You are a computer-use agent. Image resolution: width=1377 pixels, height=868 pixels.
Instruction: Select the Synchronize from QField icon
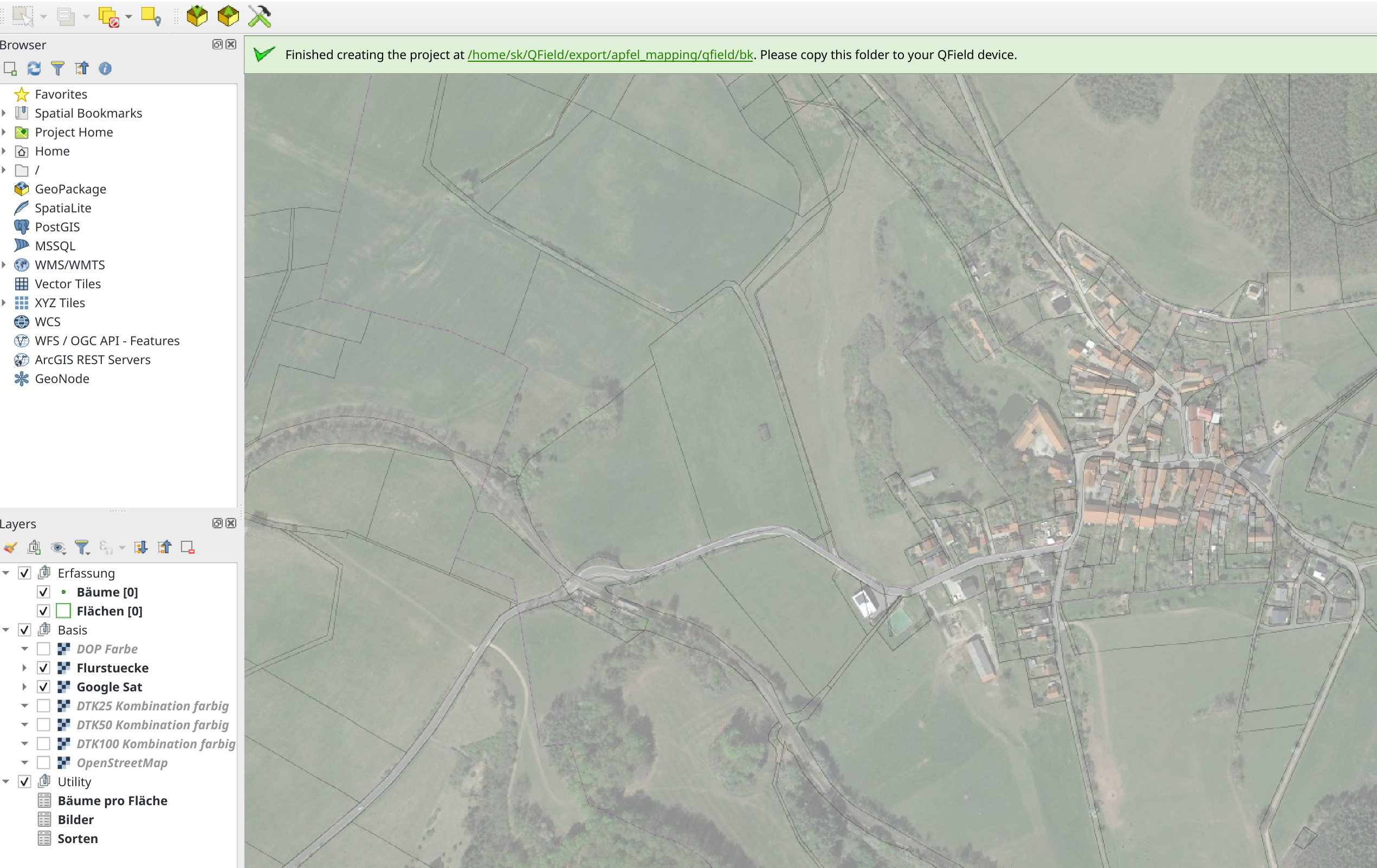(x=228, y=15)
